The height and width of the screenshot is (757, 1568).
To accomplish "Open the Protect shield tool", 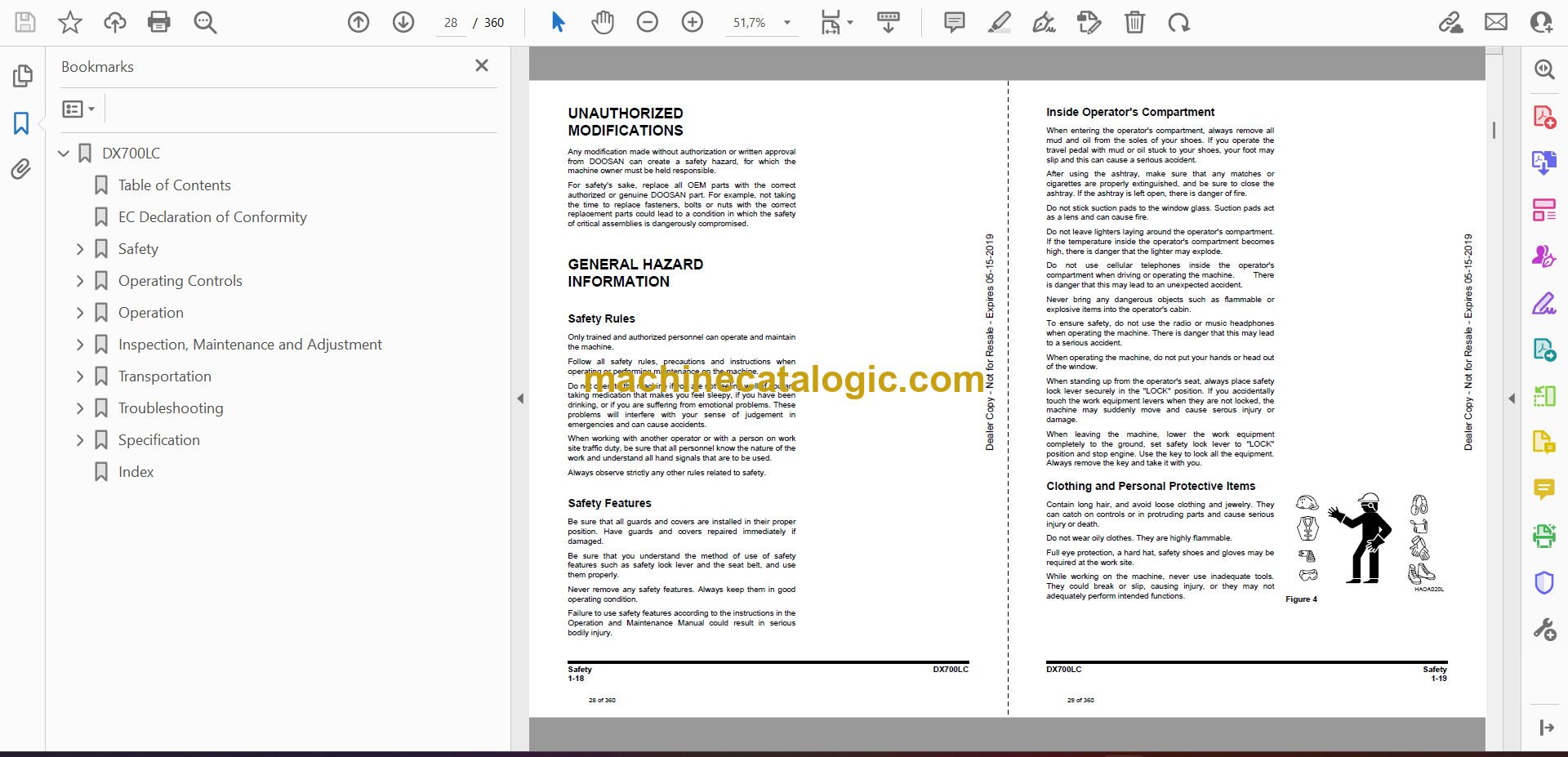I will pos(1543,582).
